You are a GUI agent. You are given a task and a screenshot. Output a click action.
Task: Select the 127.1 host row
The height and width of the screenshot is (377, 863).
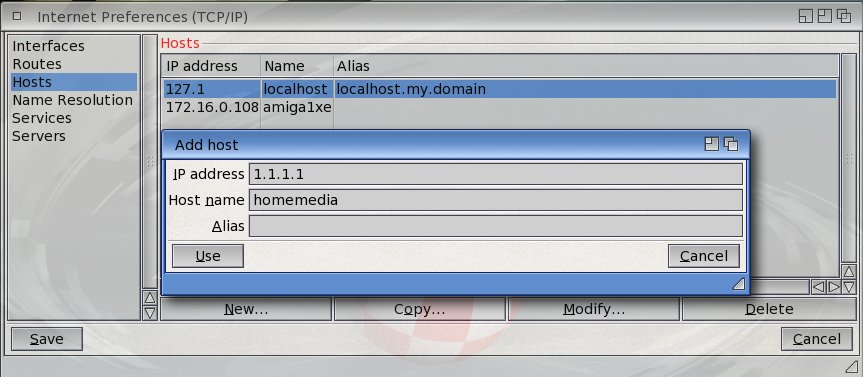pos(500,89)
